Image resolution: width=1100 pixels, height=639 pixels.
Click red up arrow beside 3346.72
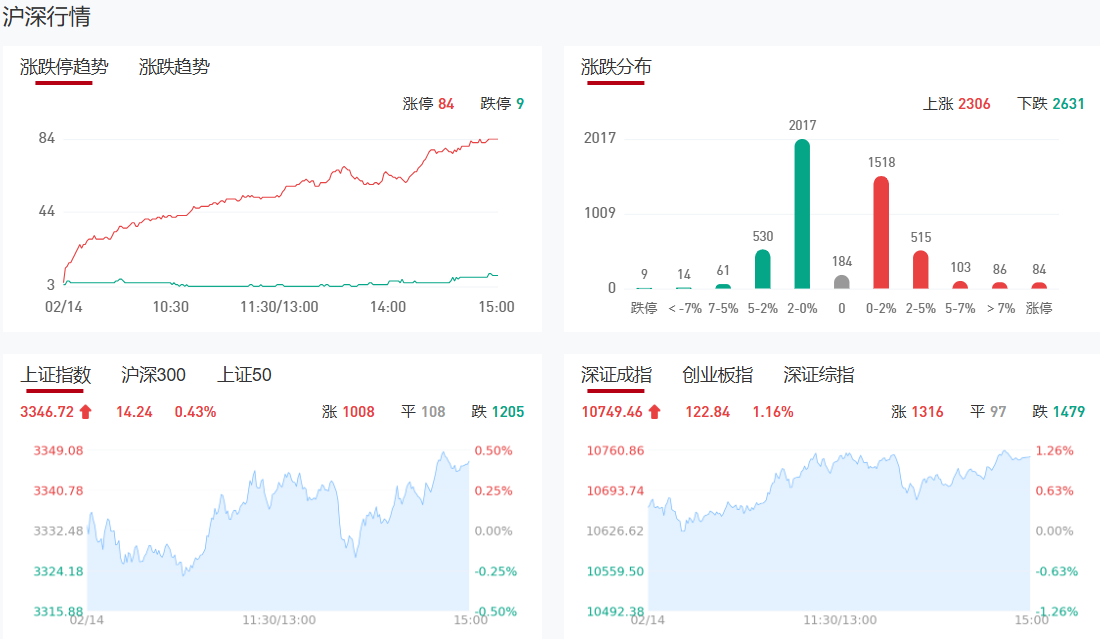(85, 412)
